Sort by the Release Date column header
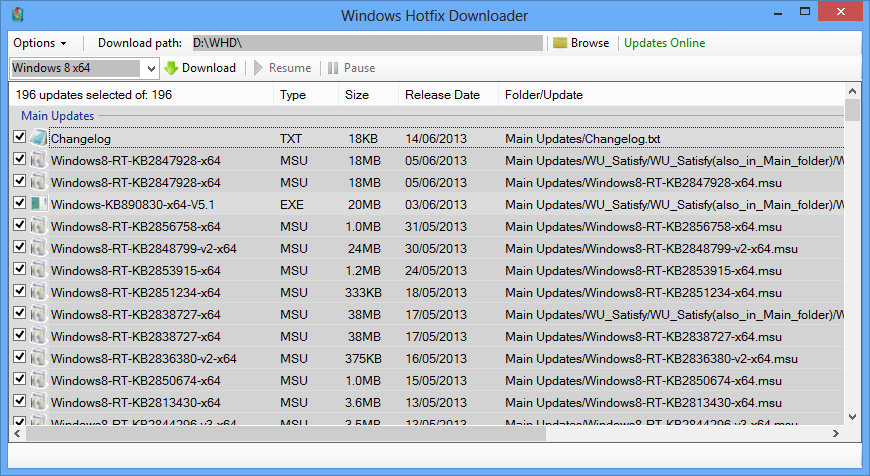 pos(448,95)
